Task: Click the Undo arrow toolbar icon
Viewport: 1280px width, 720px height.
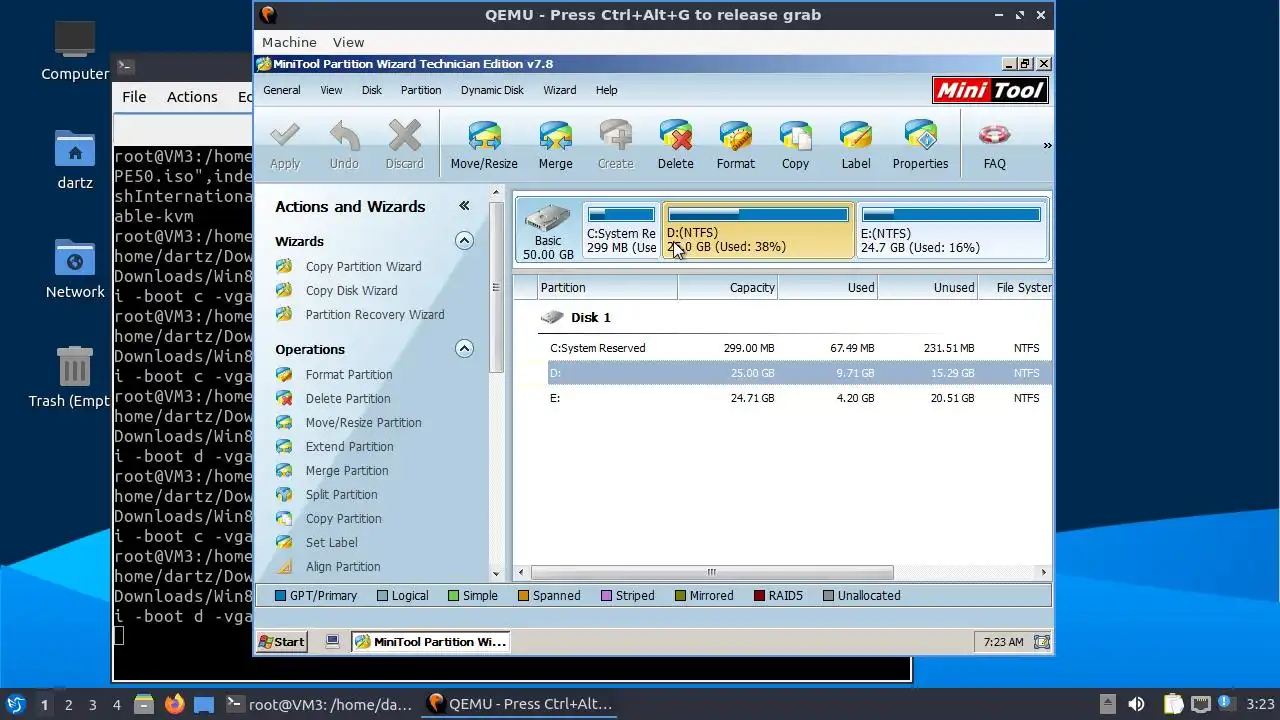Action: tap(344, 135)
